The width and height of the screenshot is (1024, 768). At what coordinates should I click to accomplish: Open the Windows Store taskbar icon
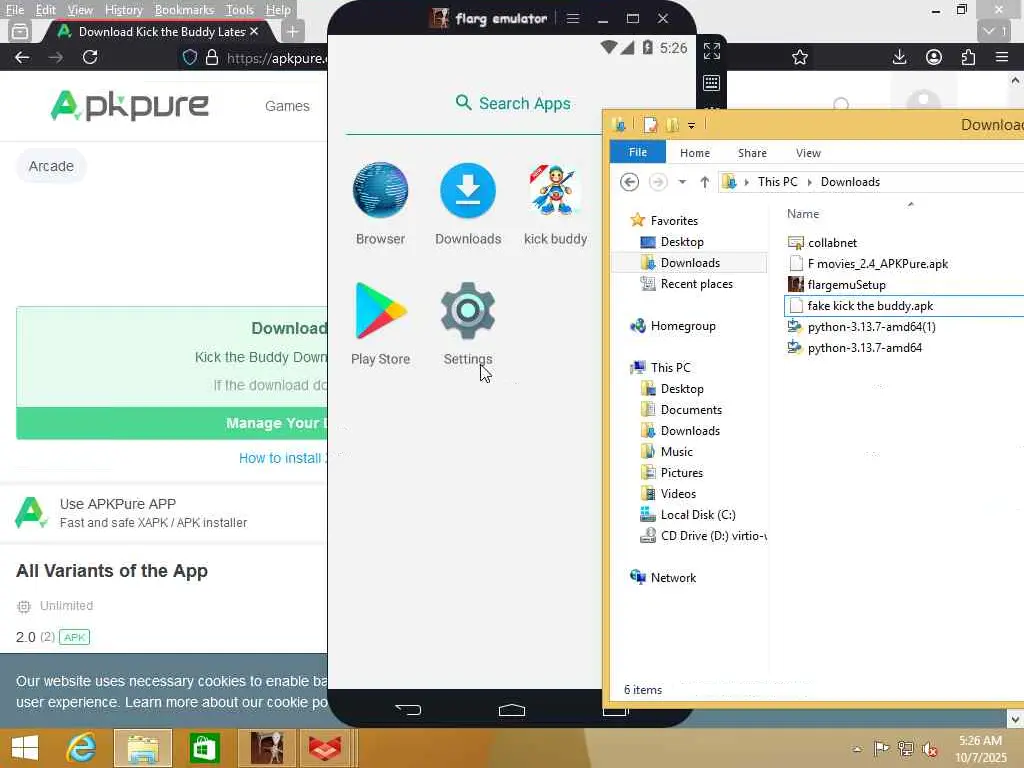[x=204, y=748]
